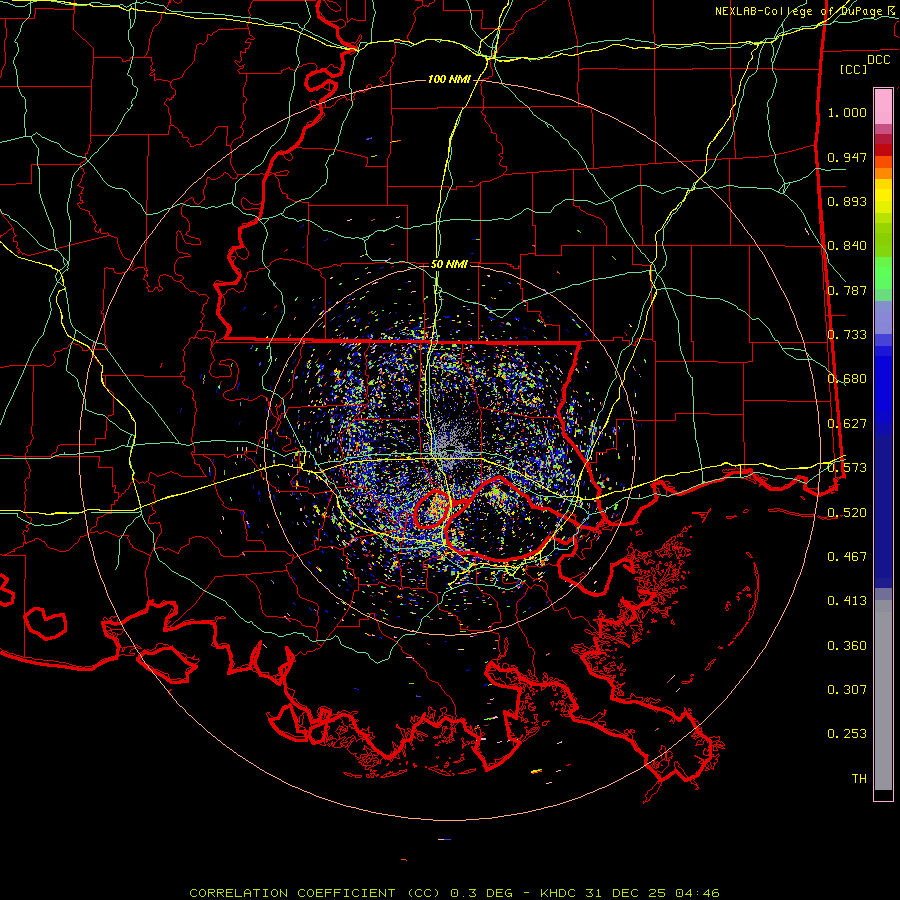The width and height of the screenshot is (900, 900).
Task: Select the 1.000 legend value
Action: (847, 112)
